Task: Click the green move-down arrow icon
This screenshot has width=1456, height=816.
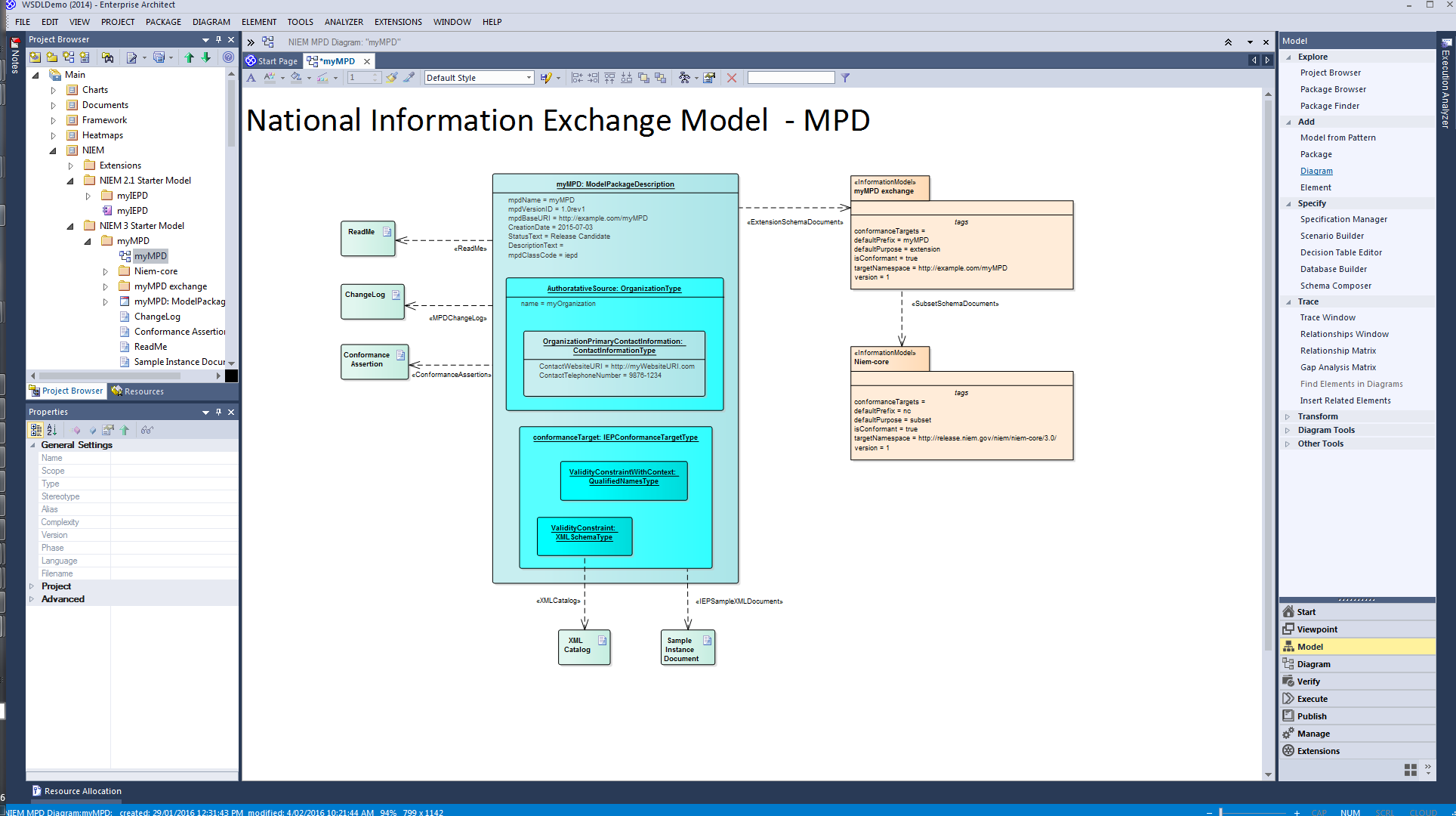Action: (x=205, y=57)
